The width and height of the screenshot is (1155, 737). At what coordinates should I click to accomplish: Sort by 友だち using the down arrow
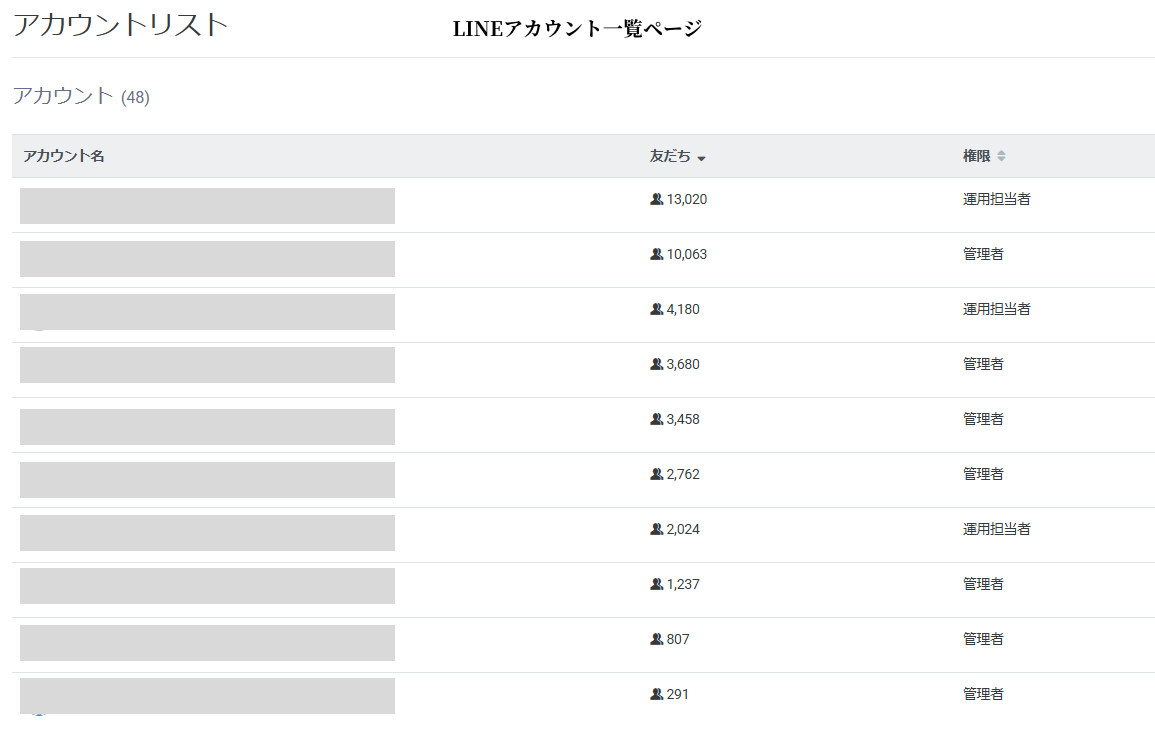pyautogui.click(x=701, y=158)
